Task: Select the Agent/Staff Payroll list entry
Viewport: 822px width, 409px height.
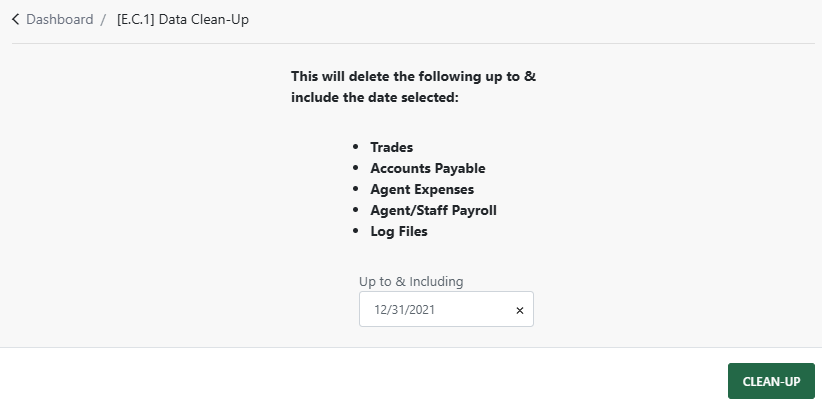Action: coord(433,210)
